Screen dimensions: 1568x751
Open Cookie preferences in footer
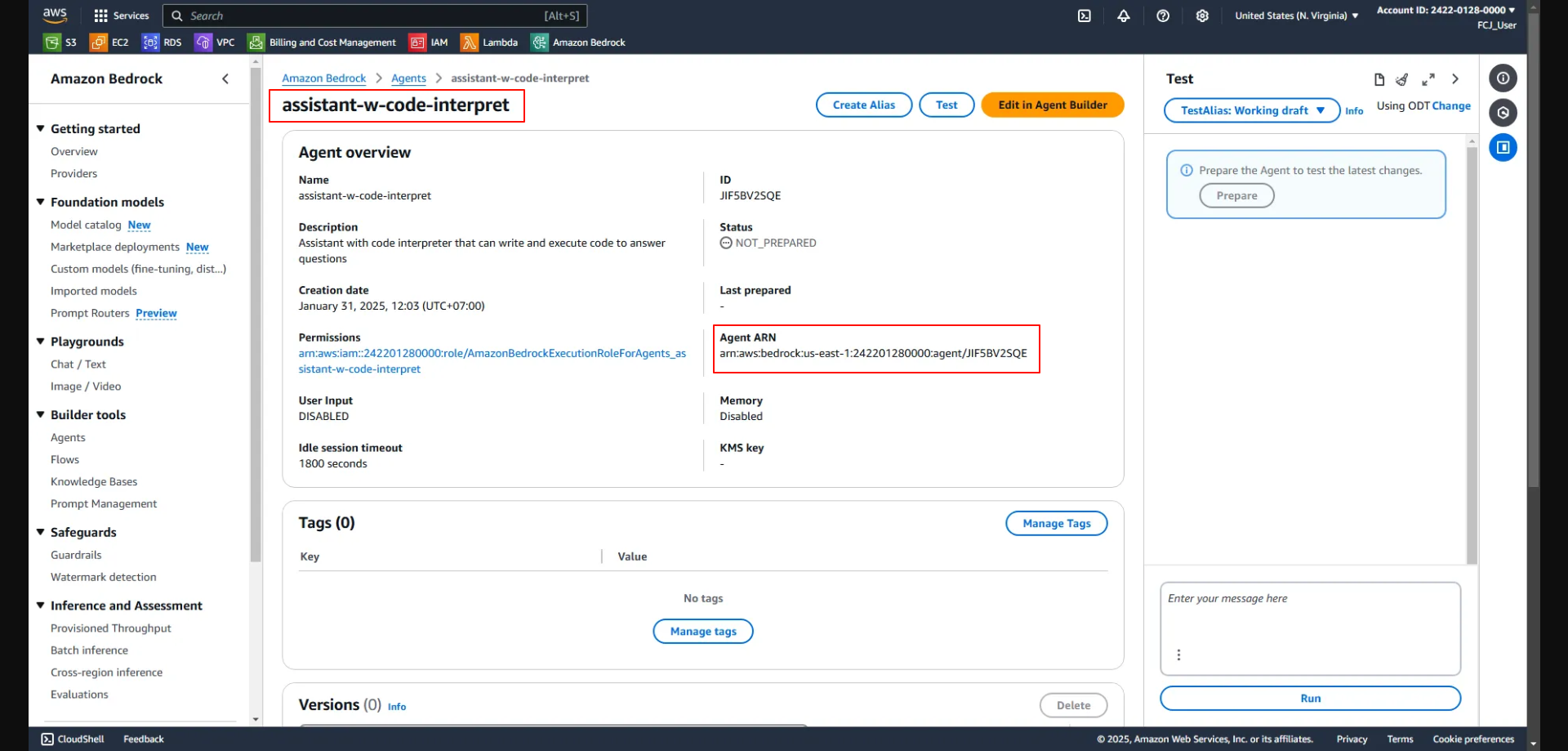click(x=1473, y=740)
